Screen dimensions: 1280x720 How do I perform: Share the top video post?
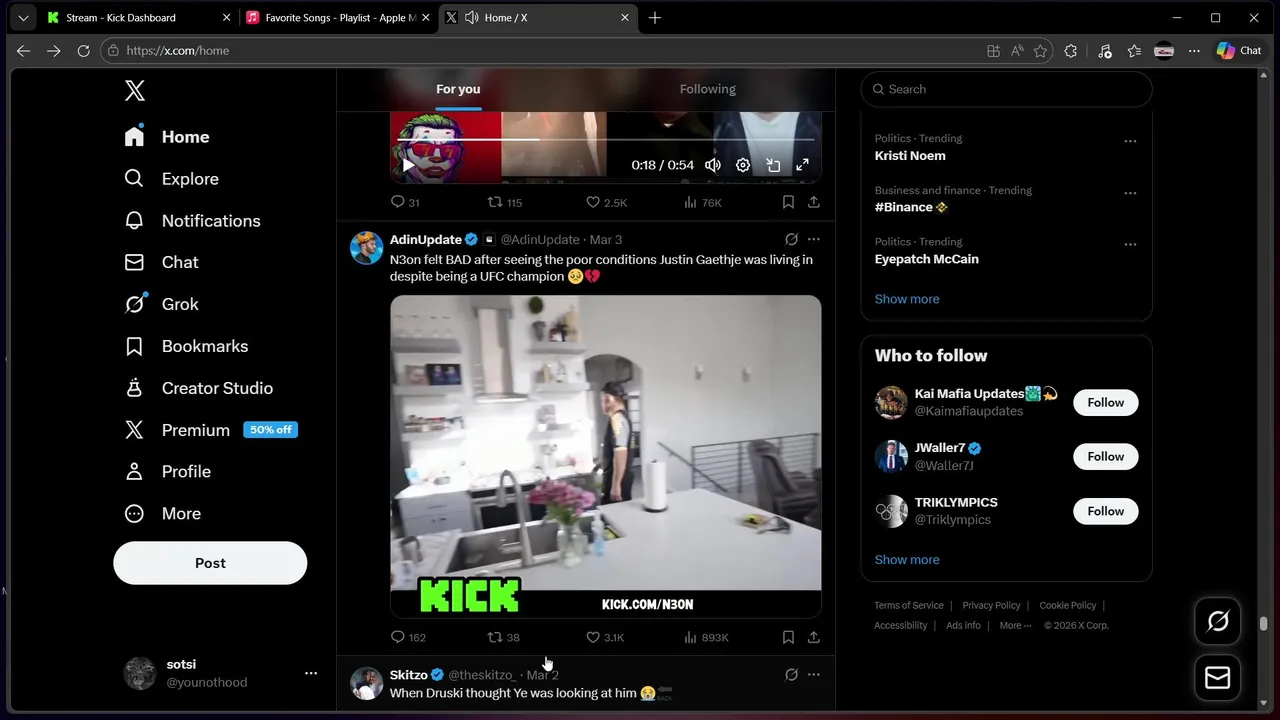click(814, 202)
